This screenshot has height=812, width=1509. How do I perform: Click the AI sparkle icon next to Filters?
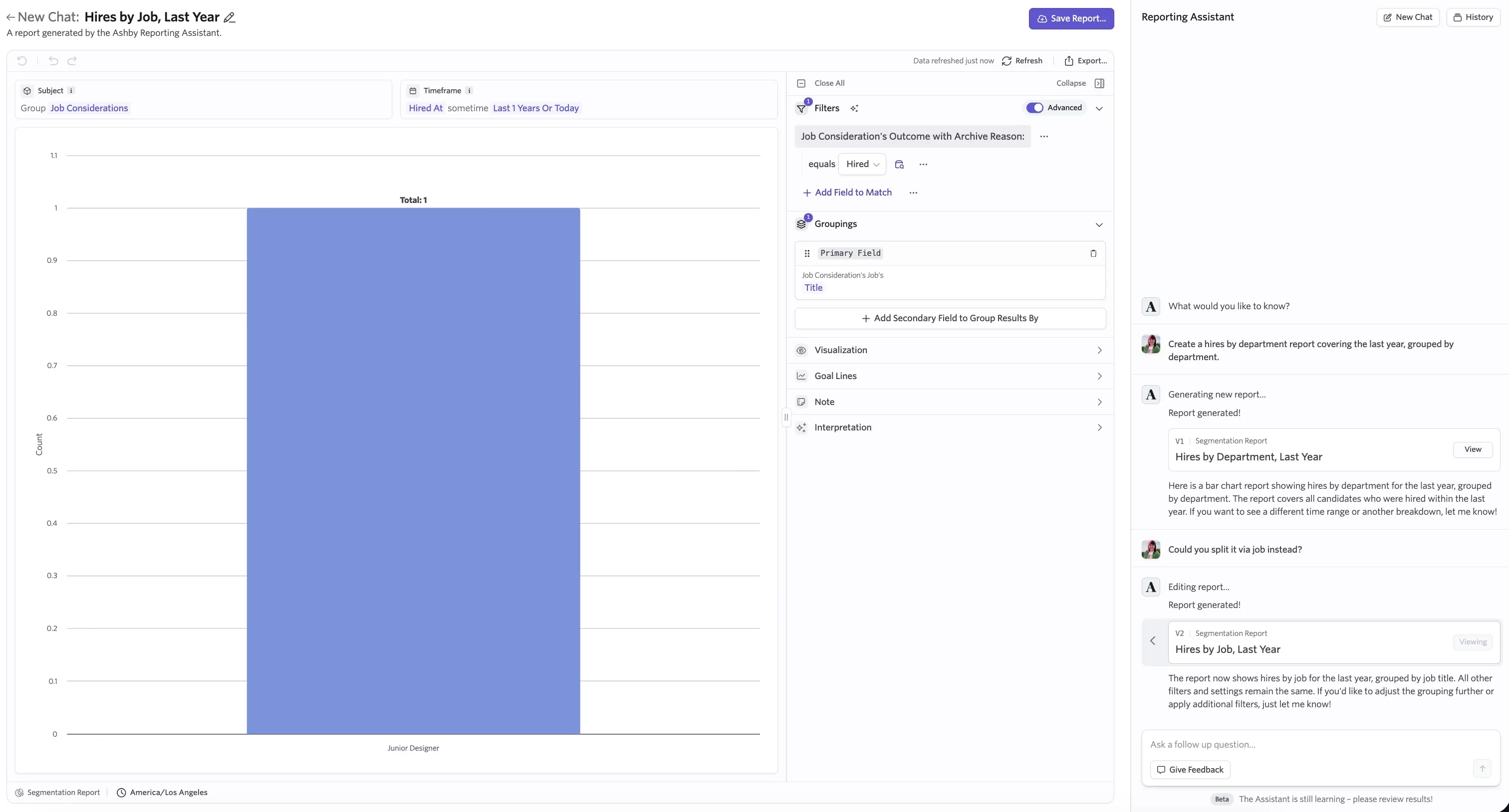(x=854, y=108)
